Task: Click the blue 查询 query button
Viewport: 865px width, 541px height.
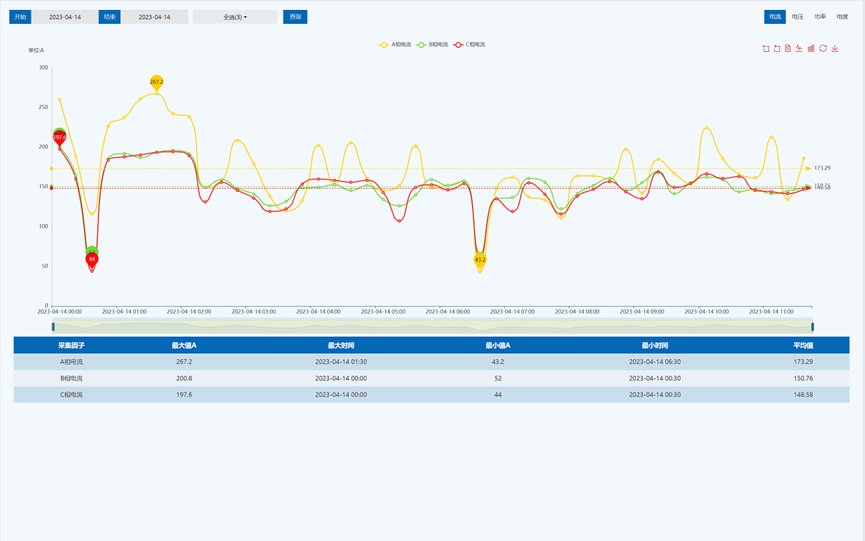Action: pyautogui.click(x=295, y=17)
